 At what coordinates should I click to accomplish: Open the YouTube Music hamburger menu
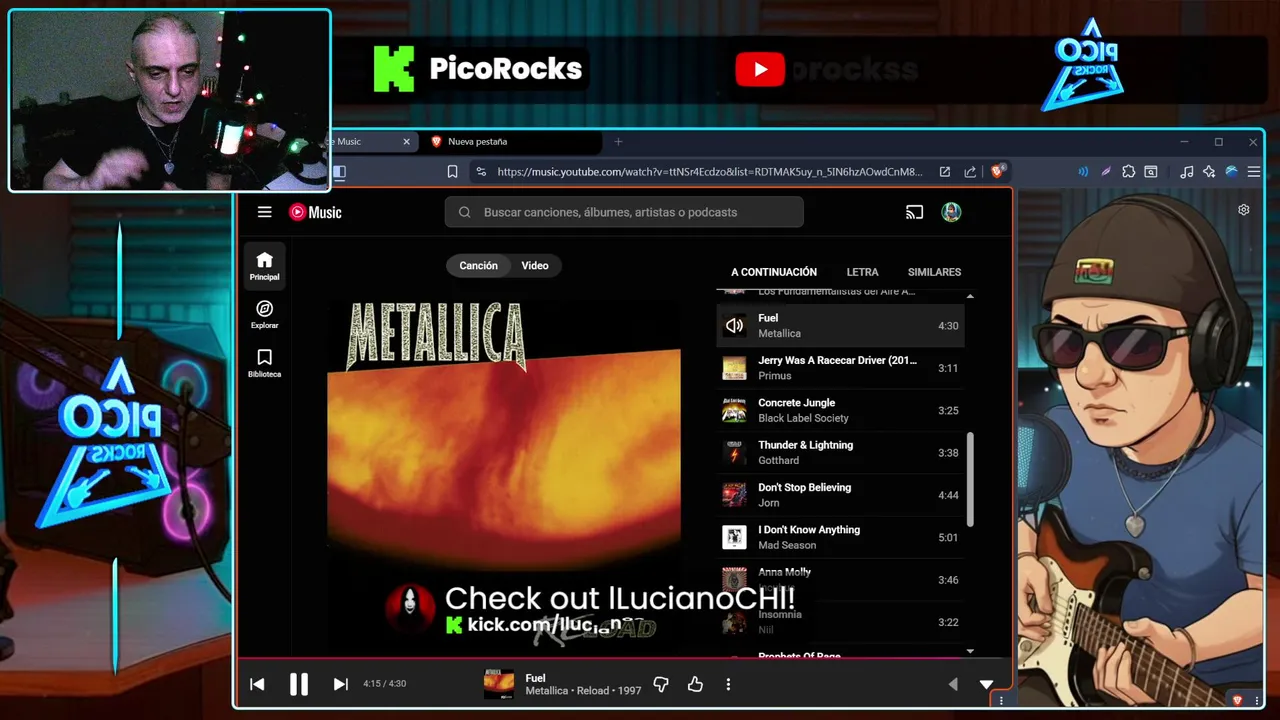[264, 212]
